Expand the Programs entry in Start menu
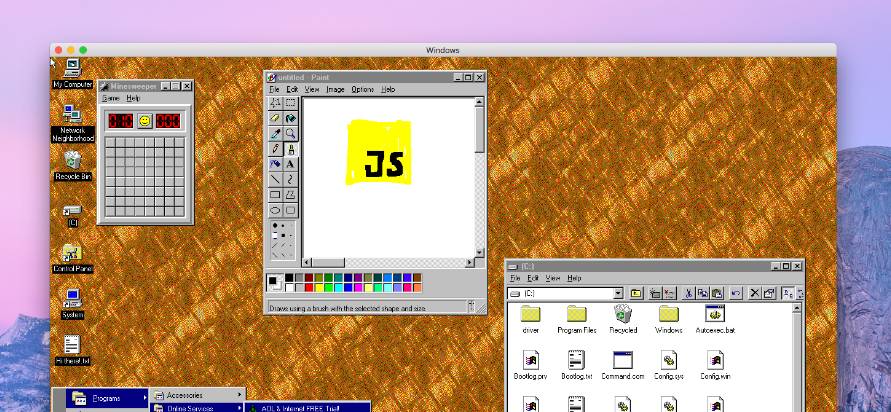891x412 pixels. pyautogui.click(x=107, y=398)
